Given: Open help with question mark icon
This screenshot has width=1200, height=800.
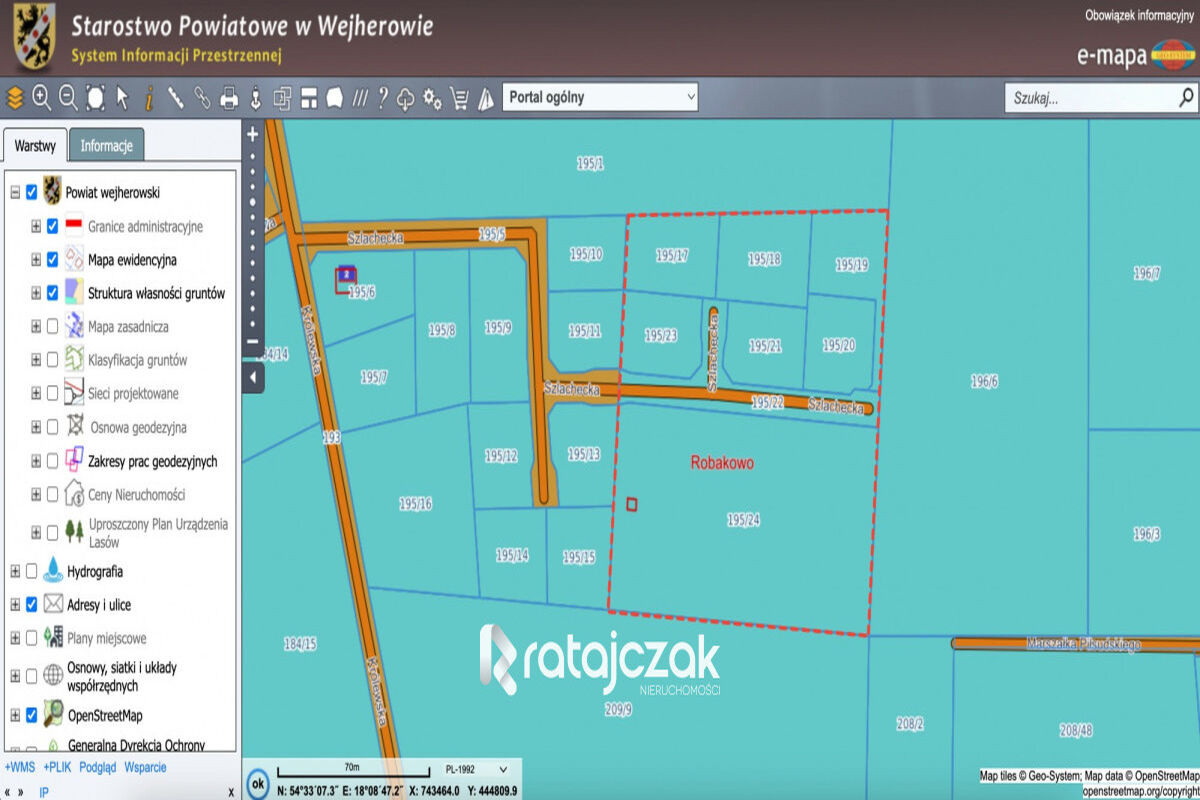Looking at the screenshot, I should tap(383, 98).
